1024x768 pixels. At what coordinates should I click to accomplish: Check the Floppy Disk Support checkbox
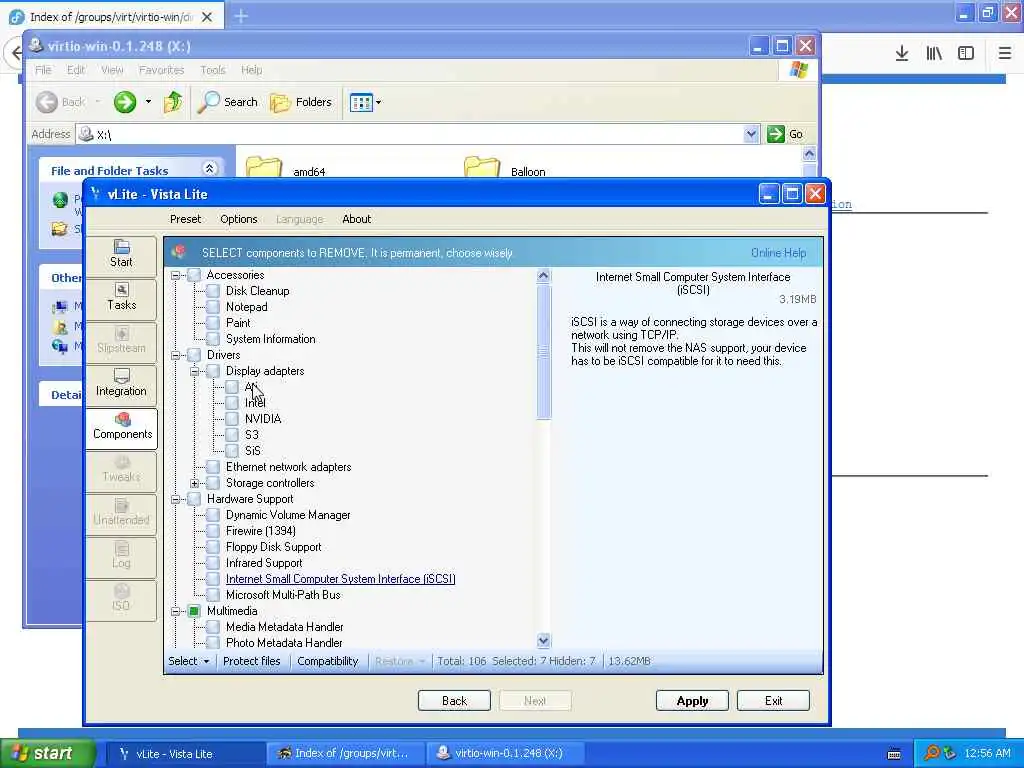[213, 547]
